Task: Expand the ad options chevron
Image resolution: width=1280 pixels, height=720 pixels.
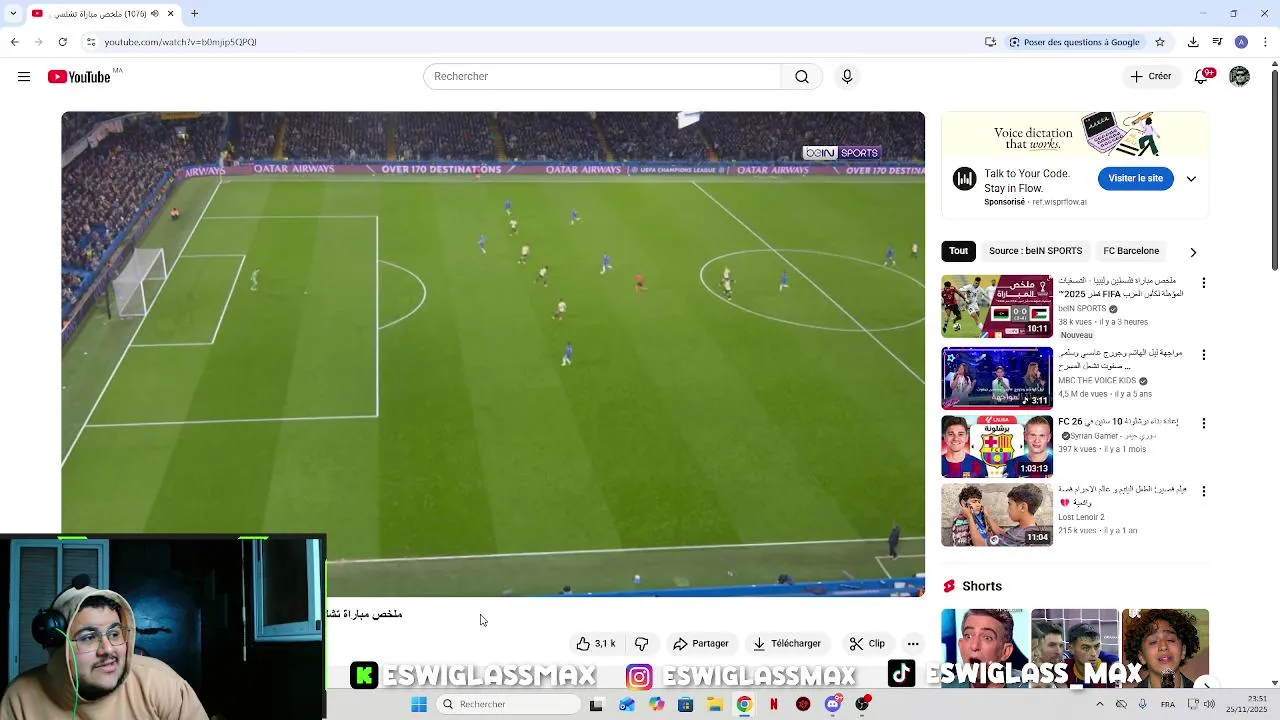Action: (x=1191, y=179)
